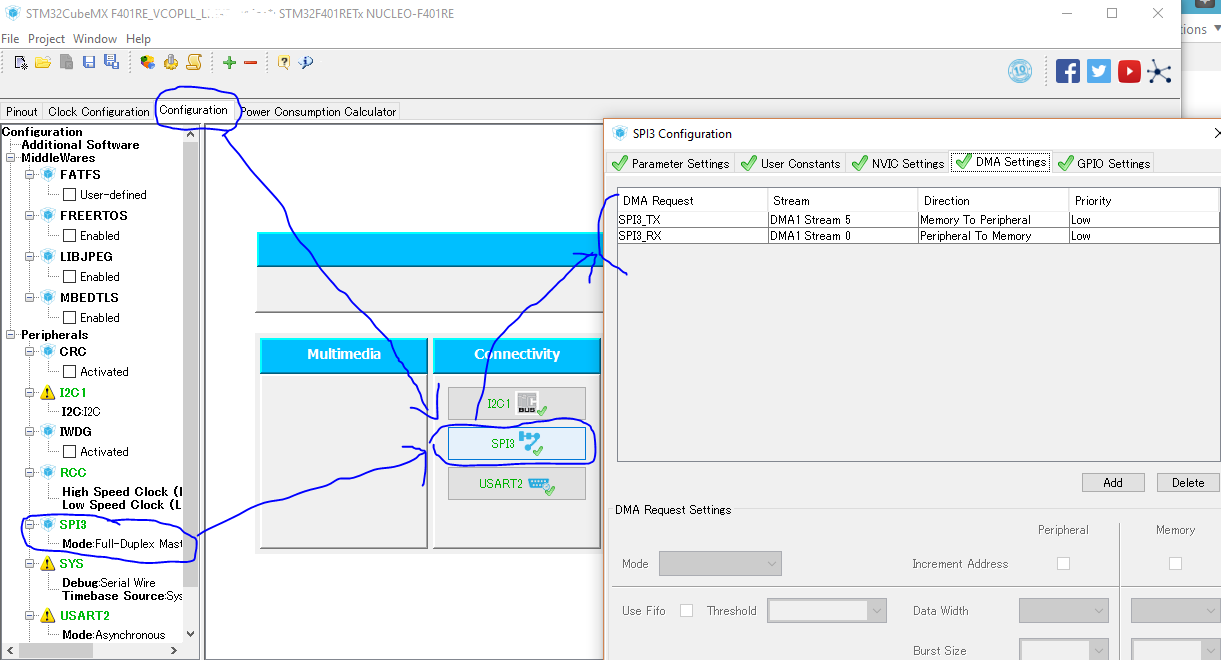Click the yellow scroll toolbar icon
Image resolution: width=1221 pixels, height=660 pixels.
[x=194, y=62]
